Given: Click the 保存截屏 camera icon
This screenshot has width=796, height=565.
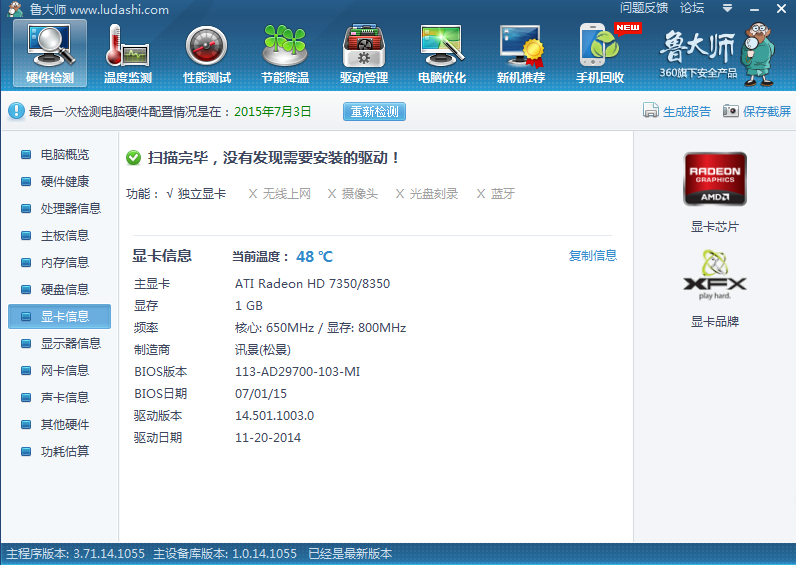Looking at the screenshot, I should point(731,111).
